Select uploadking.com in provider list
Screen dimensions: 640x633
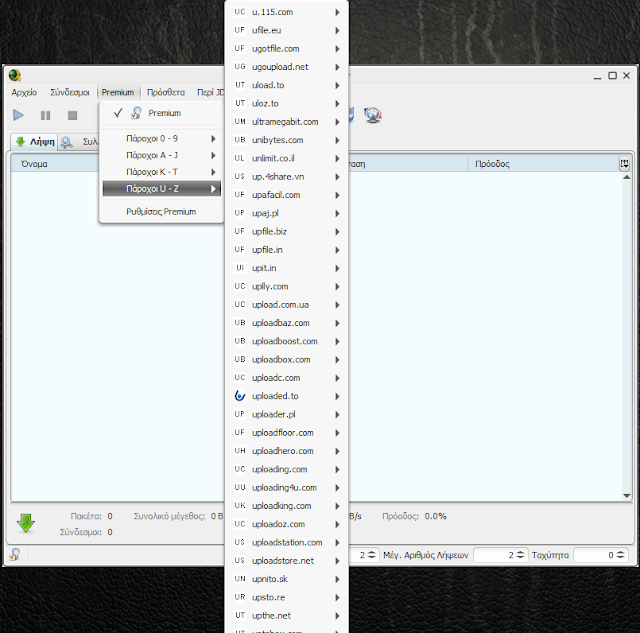click(x=287, y=506)
